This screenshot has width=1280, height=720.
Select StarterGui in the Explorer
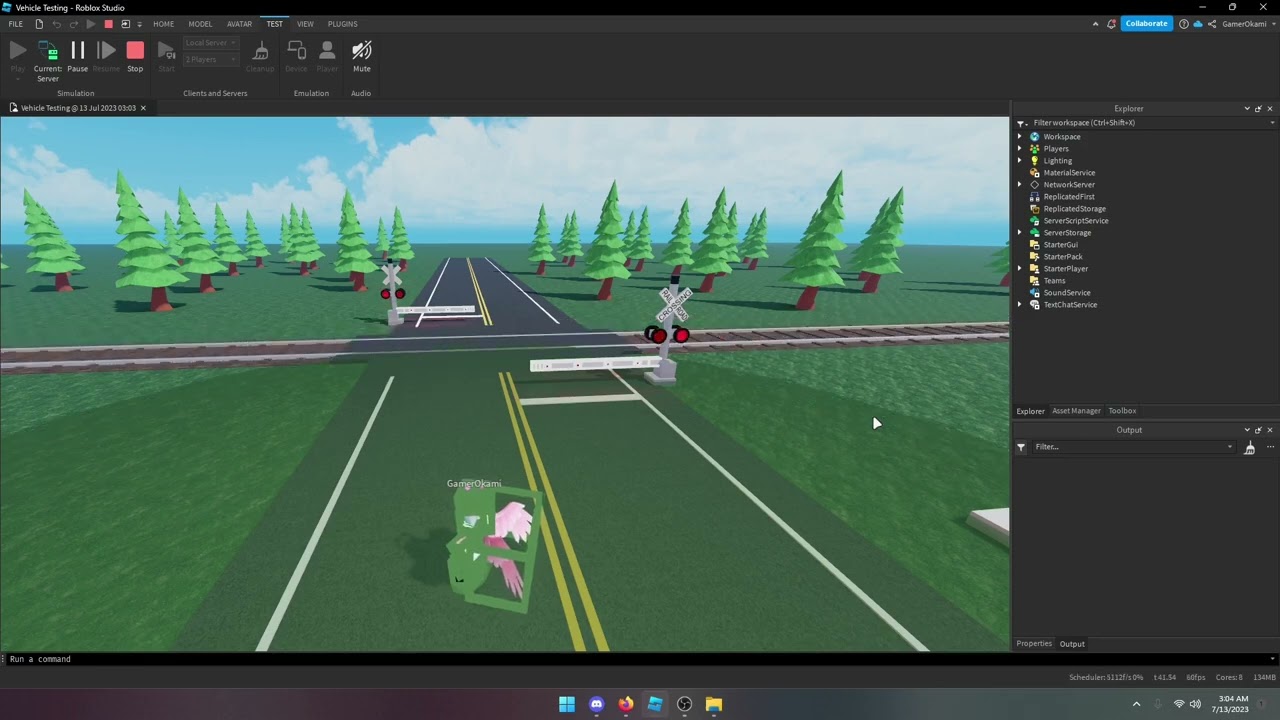click(1060, 245)
